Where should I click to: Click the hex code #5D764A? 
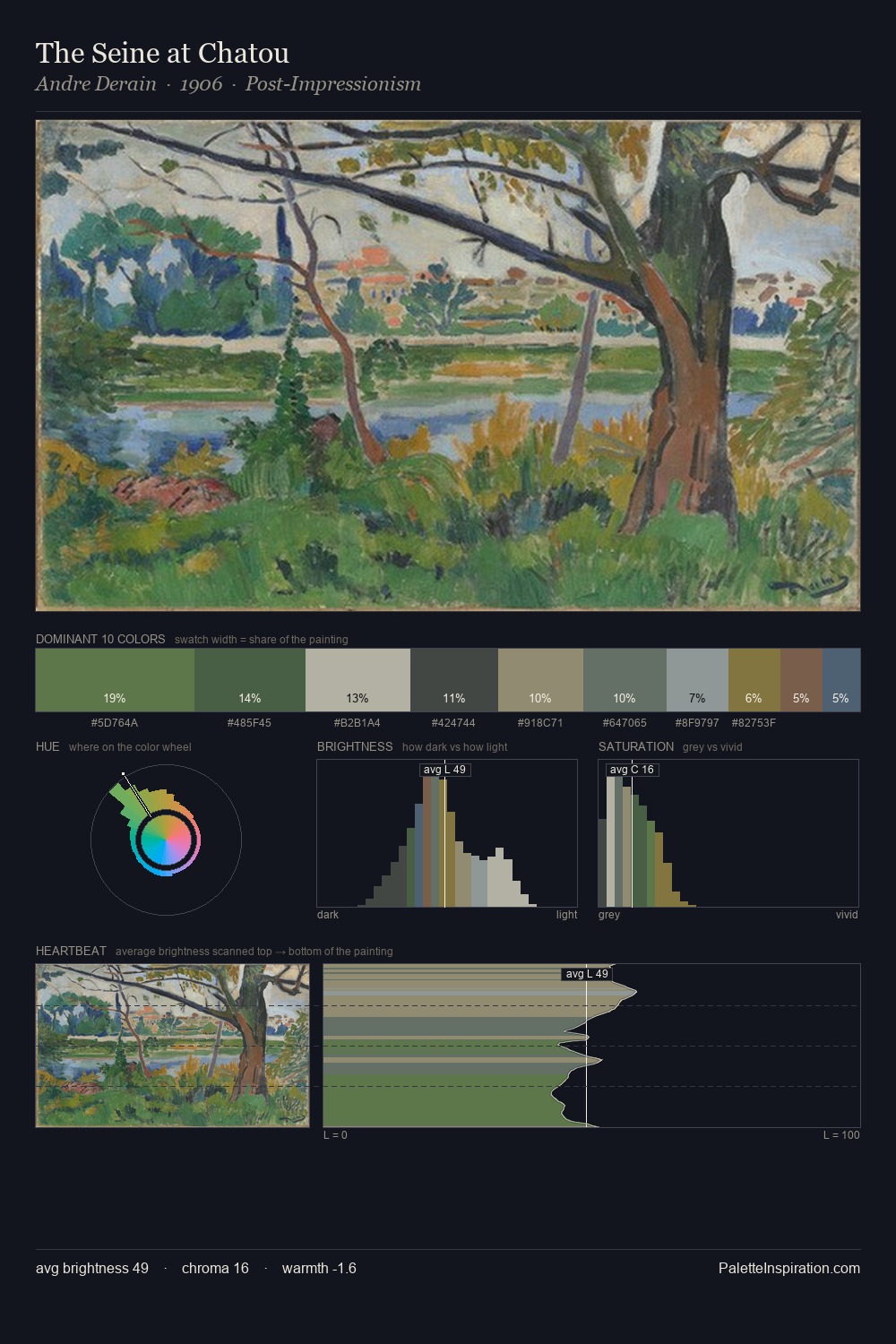pos(115,723)
